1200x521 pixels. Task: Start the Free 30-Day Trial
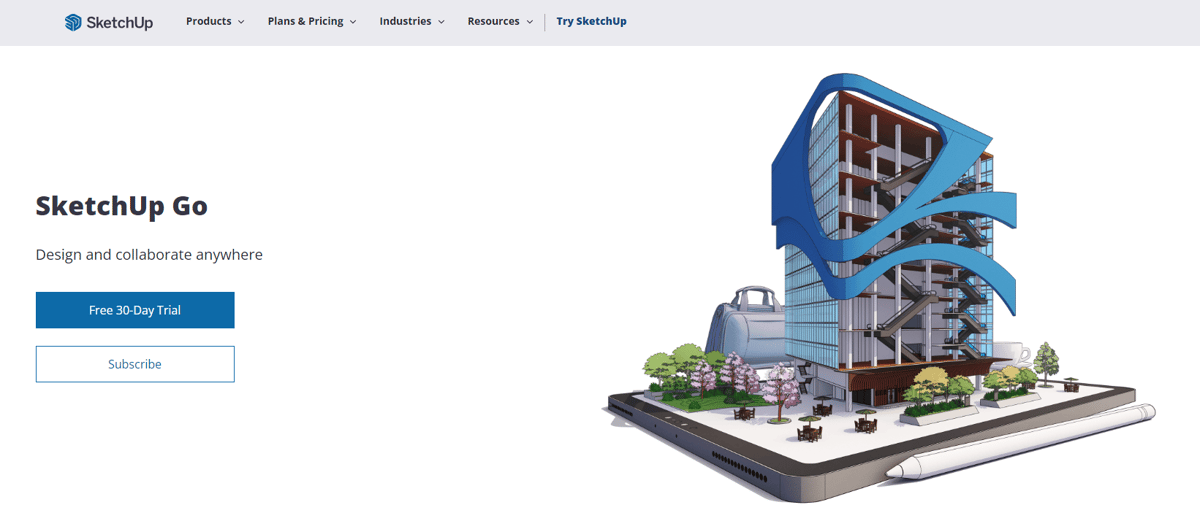[135, 310]
